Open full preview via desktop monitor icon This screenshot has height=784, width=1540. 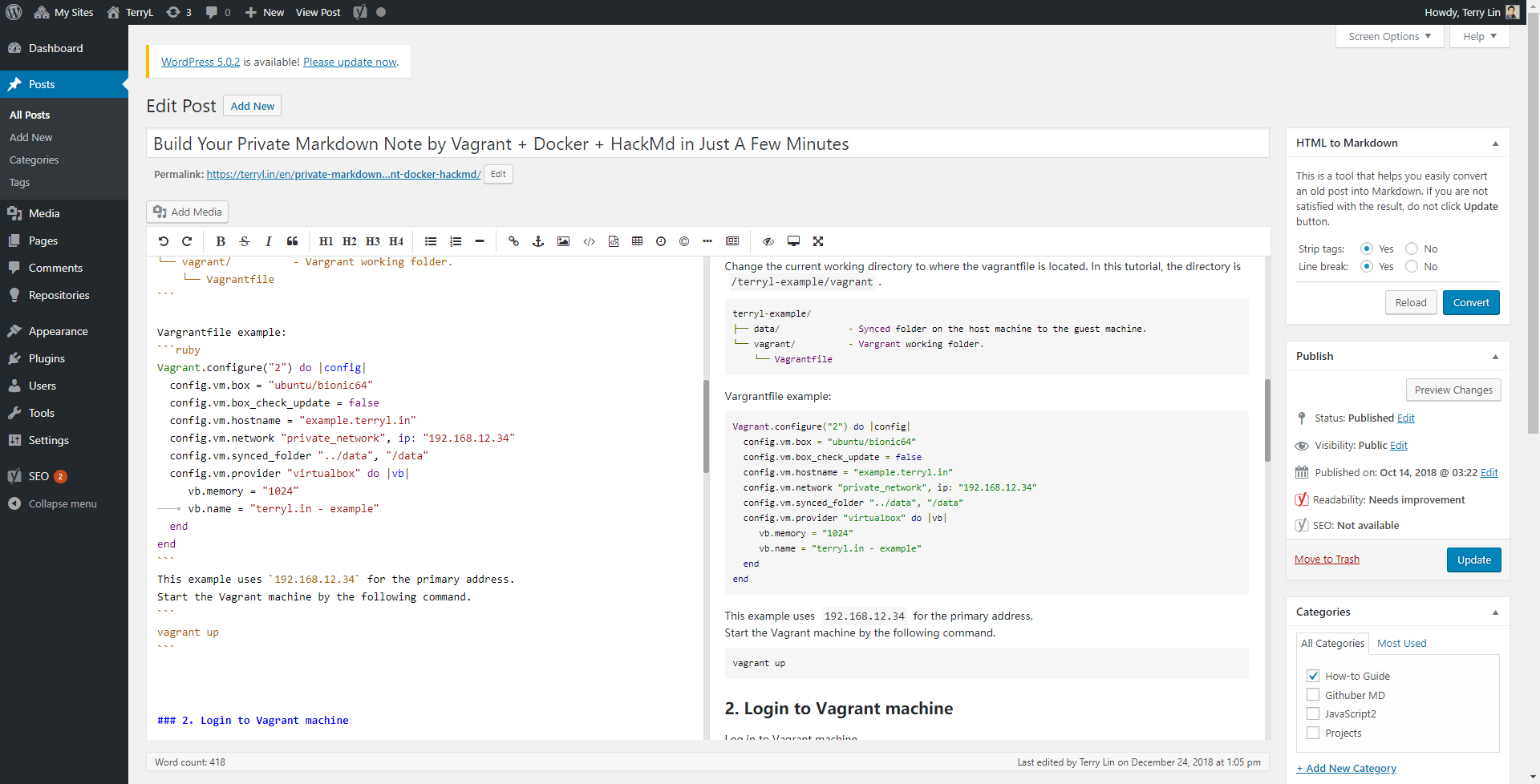pos(793,241)
